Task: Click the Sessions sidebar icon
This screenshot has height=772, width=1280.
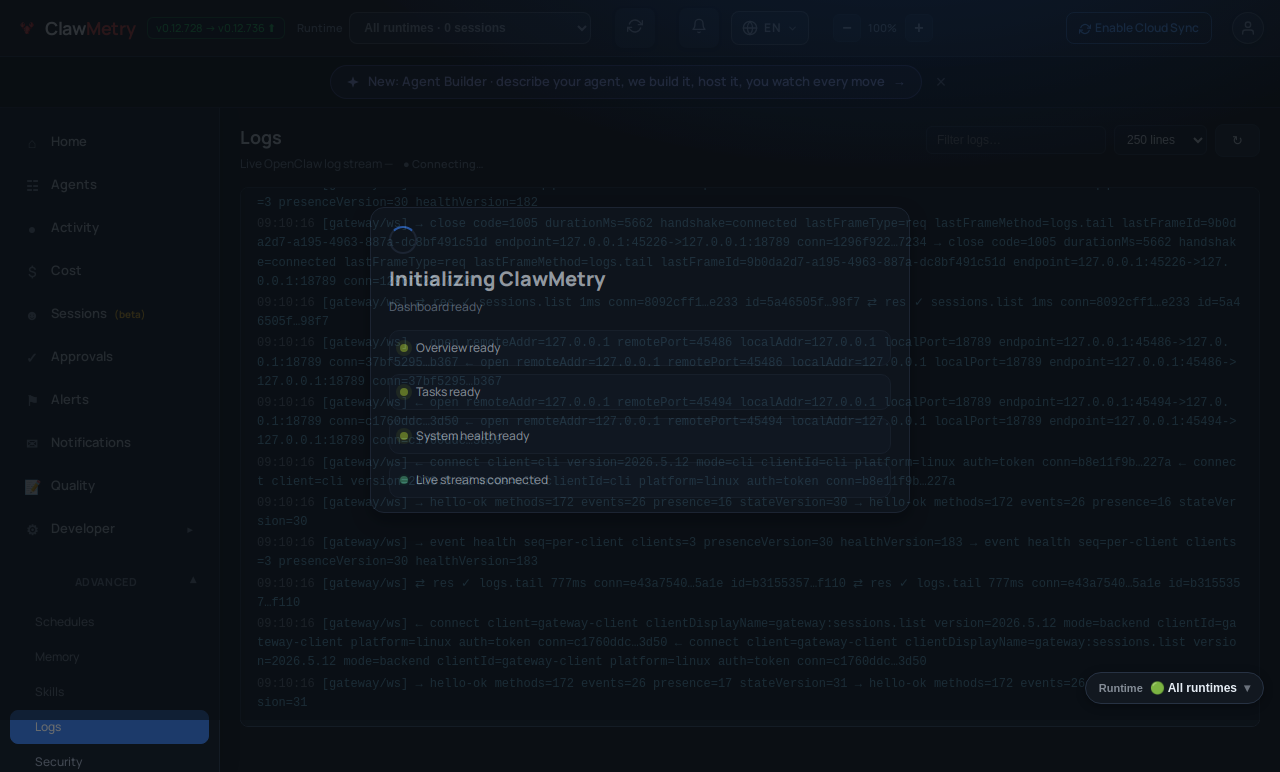Action: coord(32,315)
